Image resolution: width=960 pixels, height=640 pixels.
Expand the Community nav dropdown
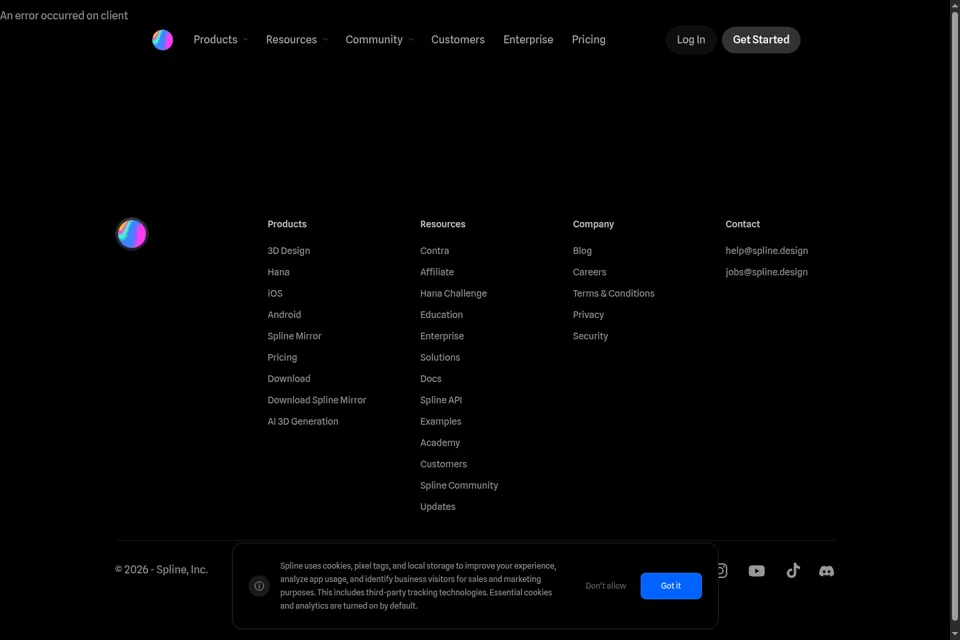pyautogui.click(x=379, y=40)
